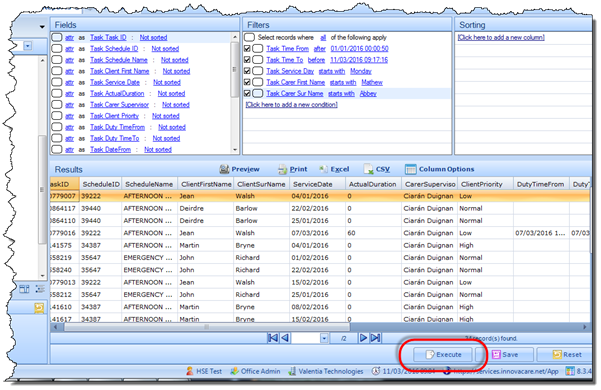Uncheck the Task Time To filter enabled checkbox
Screen dimensions: 601x390
(x=247, y=60)
